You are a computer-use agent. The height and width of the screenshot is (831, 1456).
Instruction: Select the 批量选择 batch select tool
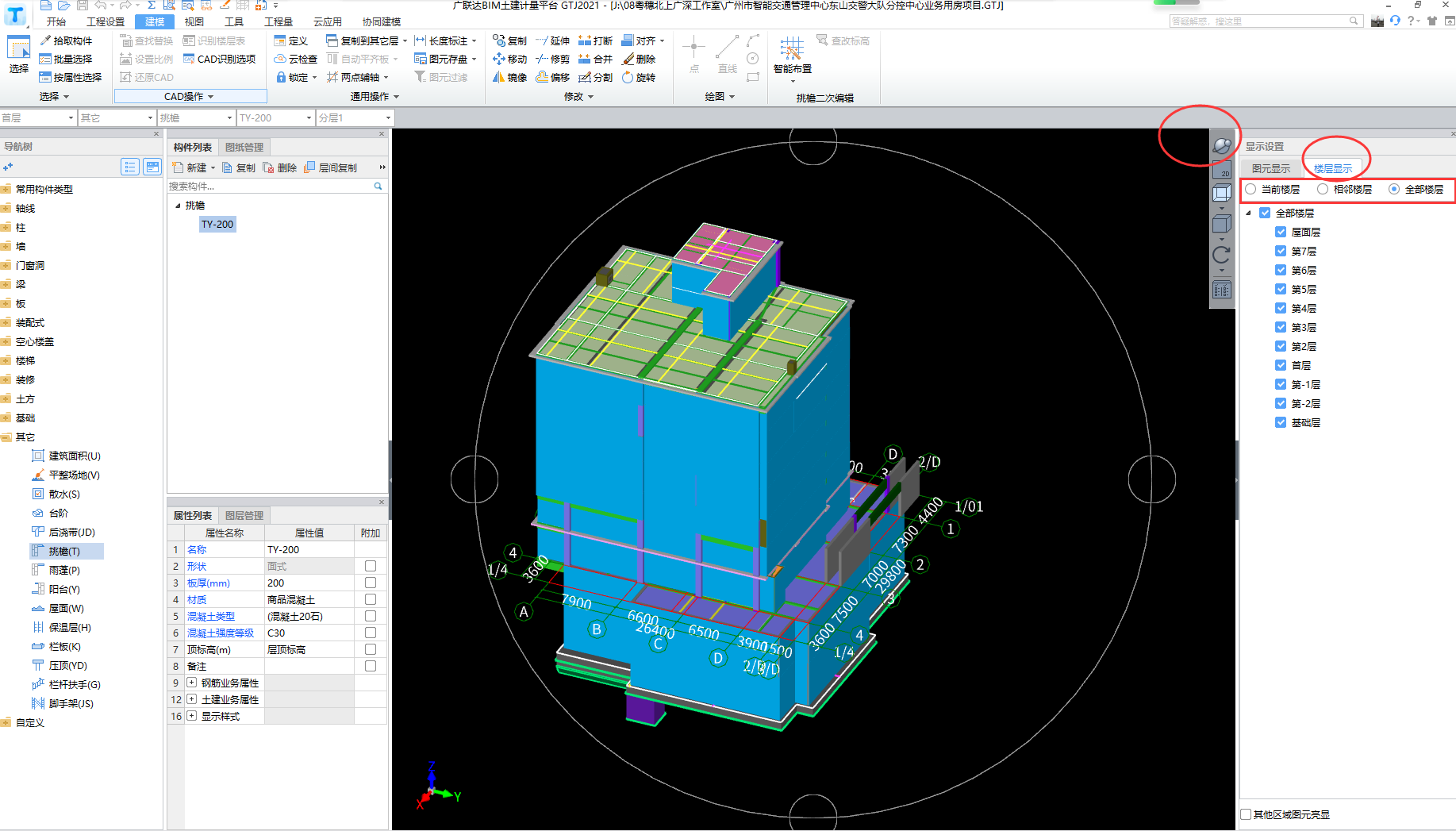pyautogui.click(x=67, y=59)
